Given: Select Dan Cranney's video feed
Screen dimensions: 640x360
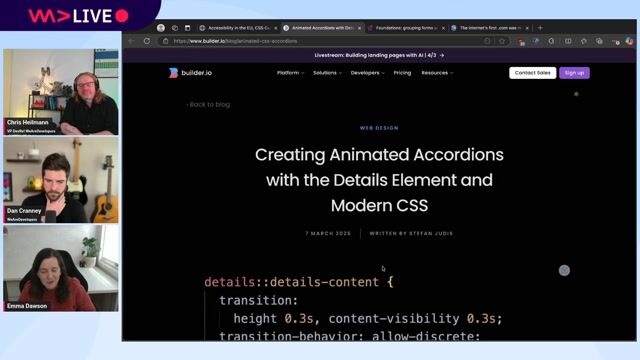Looking at the screenshot, I should [x=61, y=180].
